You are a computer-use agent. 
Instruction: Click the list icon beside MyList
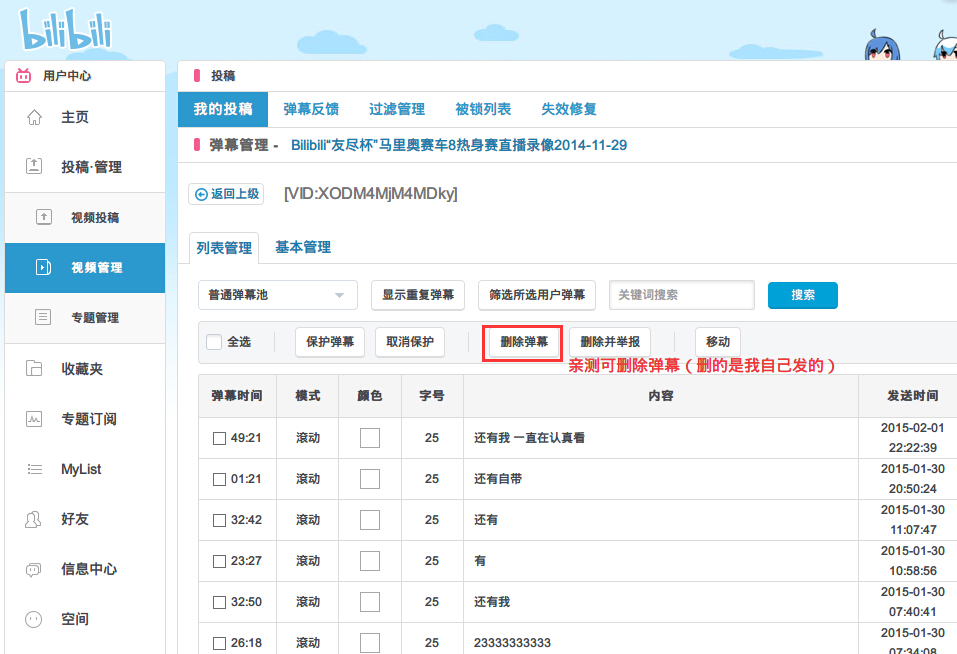[x=35, y=469]
